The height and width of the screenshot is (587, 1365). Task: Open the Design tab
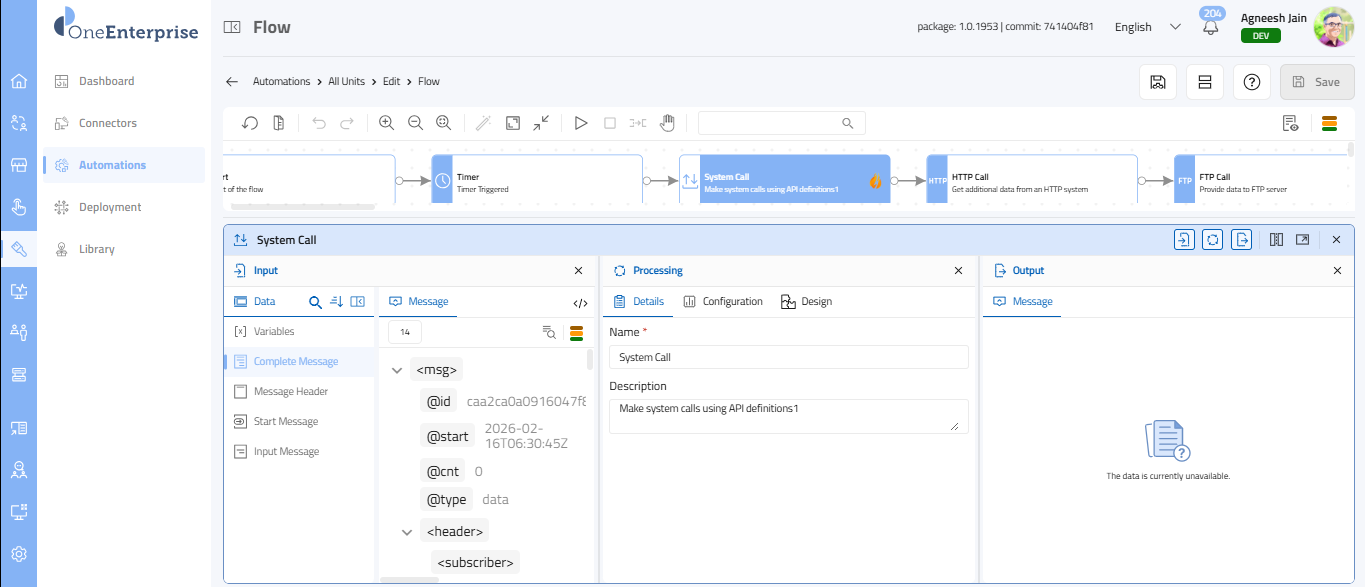(x=806, y=301)
